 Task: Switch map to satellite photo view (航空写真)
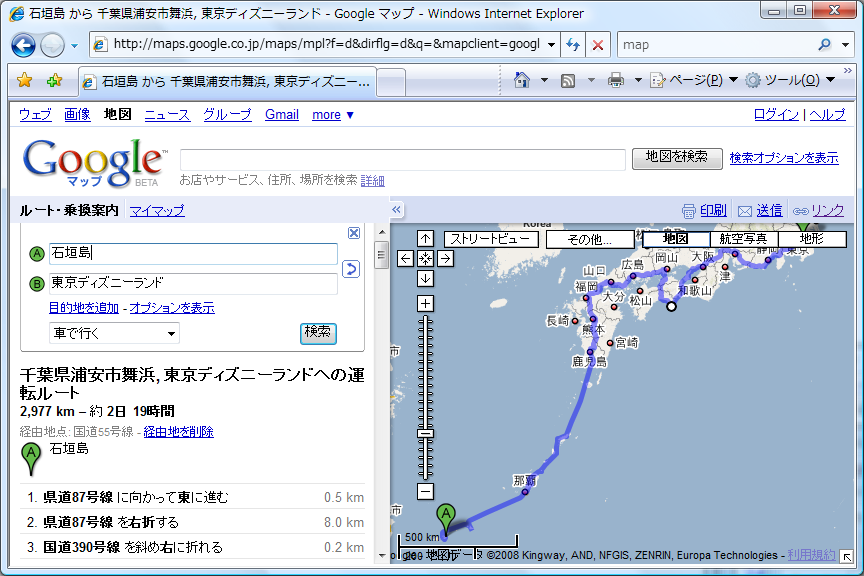[743, 239]
